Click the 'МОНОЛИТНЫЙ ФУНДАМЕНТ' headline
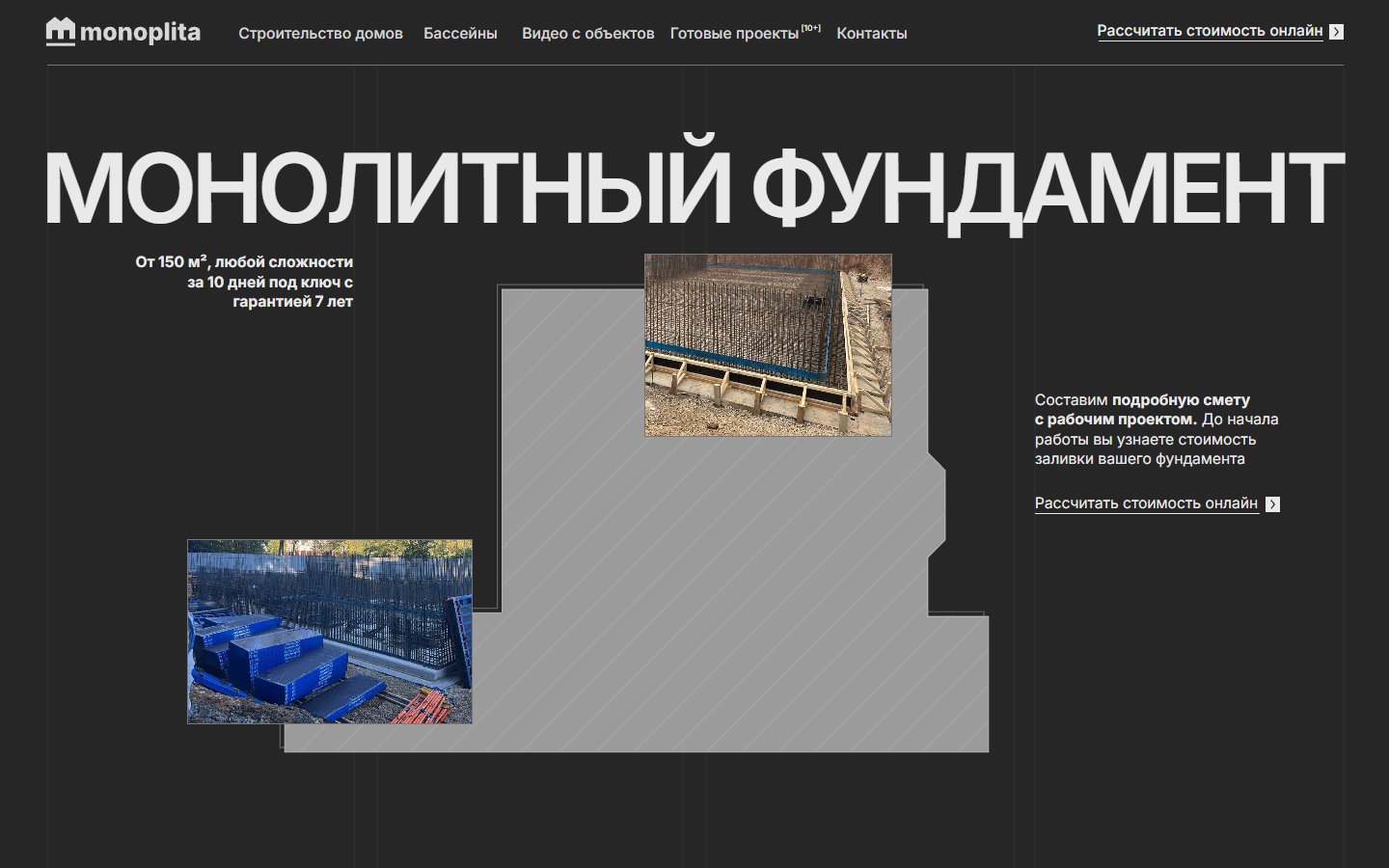Screen dimensions: 1389x868 click(694, 186)
